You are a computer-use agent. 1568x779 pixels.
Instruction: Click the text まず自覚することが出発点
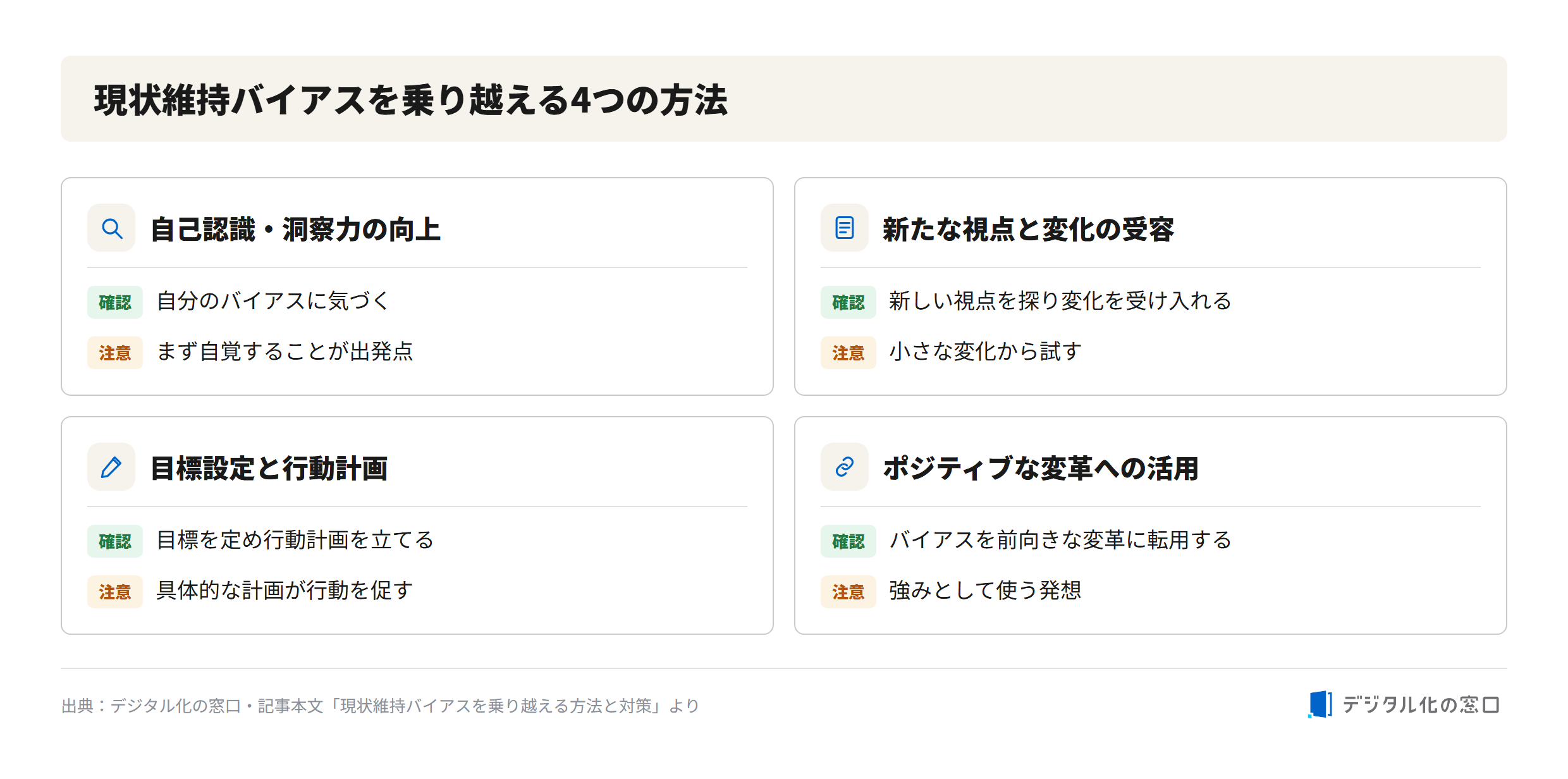coord(285,352)
